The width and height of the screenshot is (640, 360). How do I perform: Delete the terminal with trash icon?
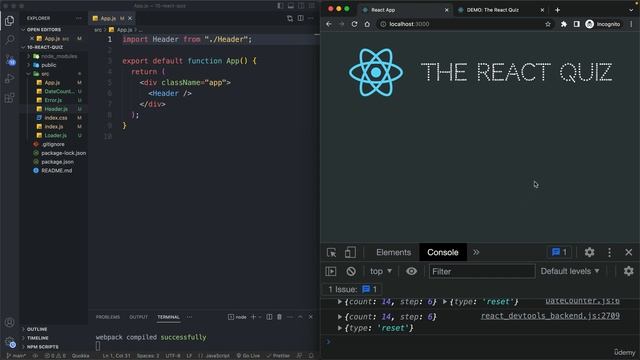coord(279,317)
